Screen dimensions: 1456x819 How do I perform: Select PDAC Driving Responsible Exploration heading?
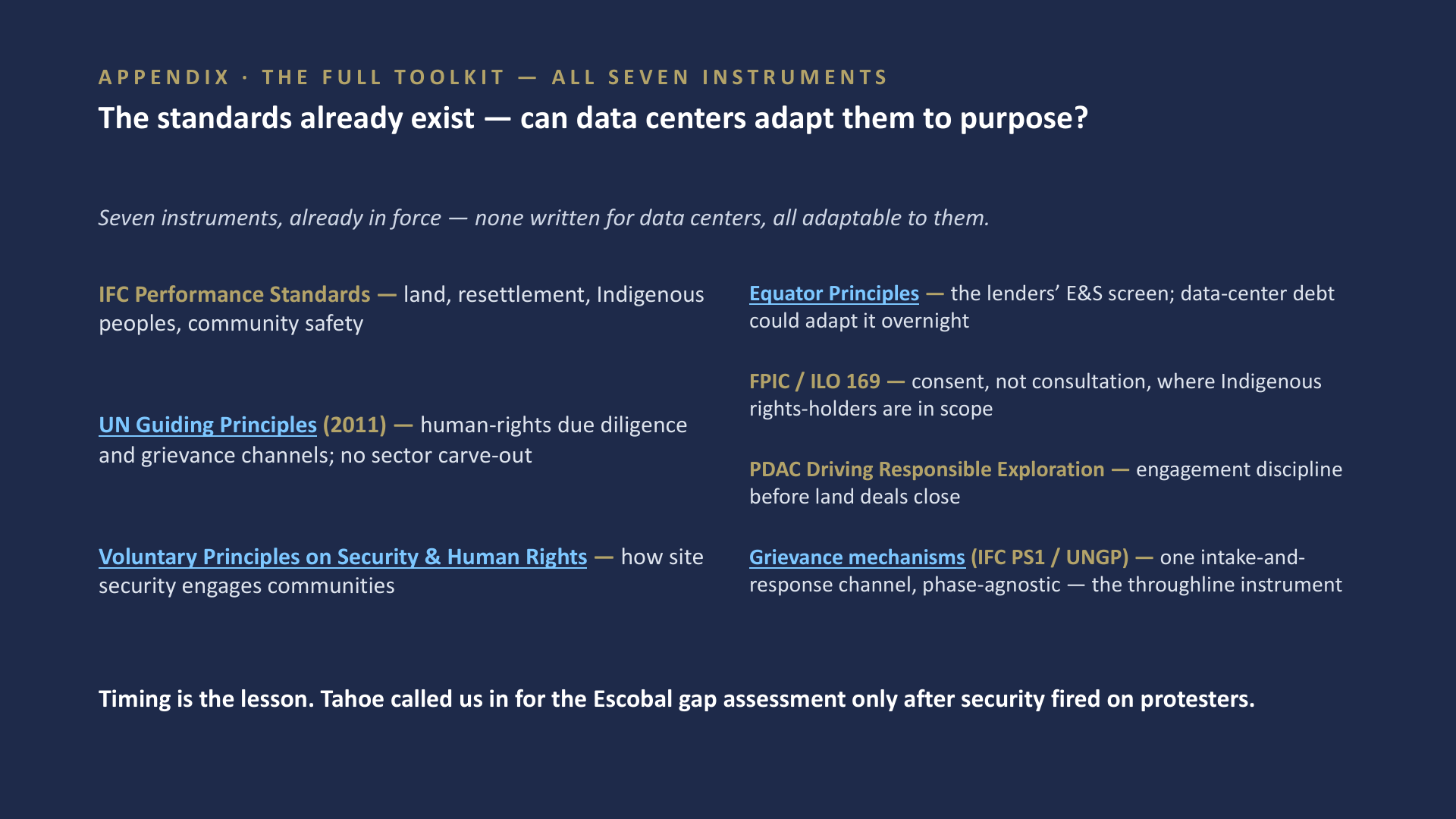click(x=927, y=469)
